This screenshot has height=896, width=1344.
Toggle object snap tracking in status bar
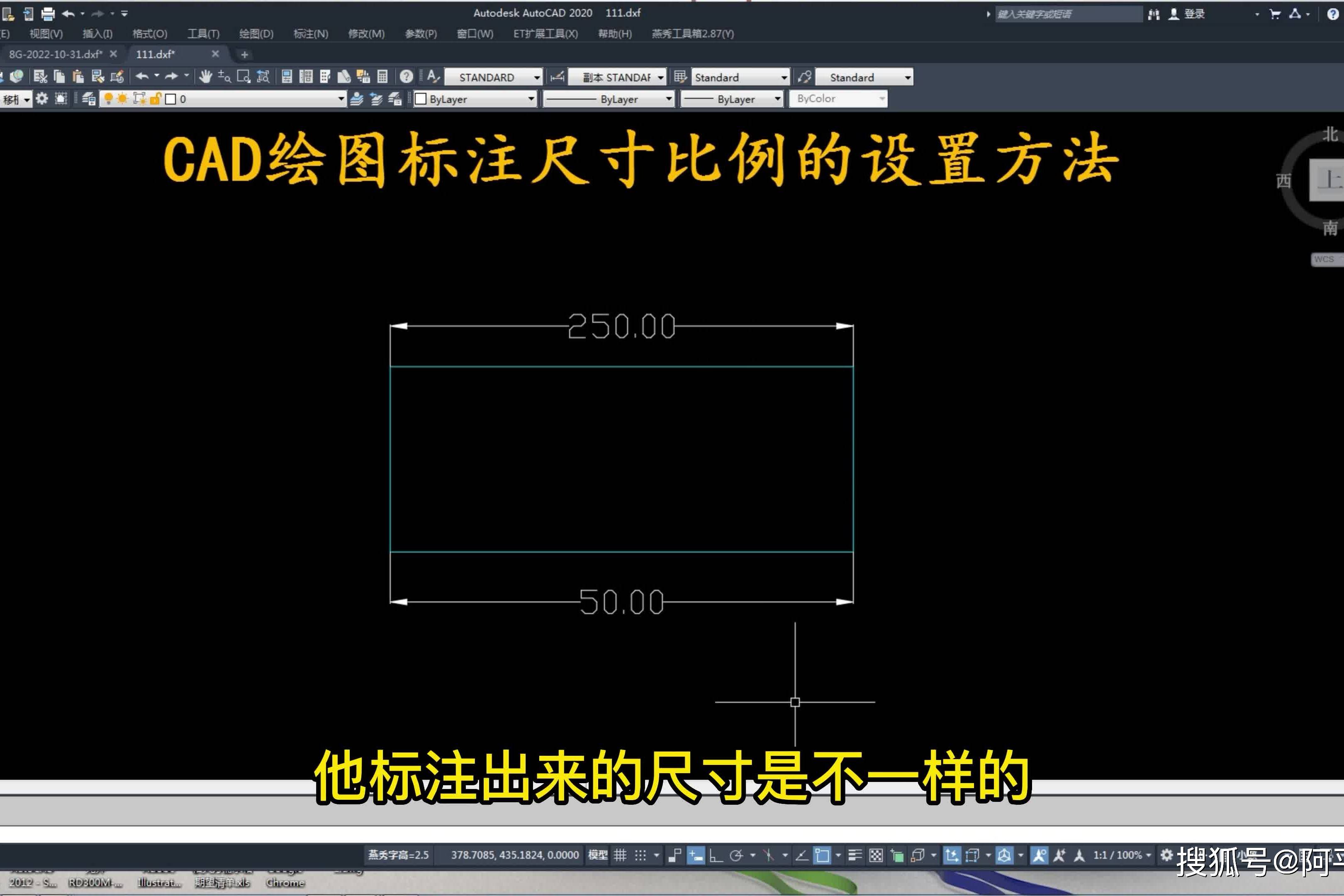tap(802, 855)
